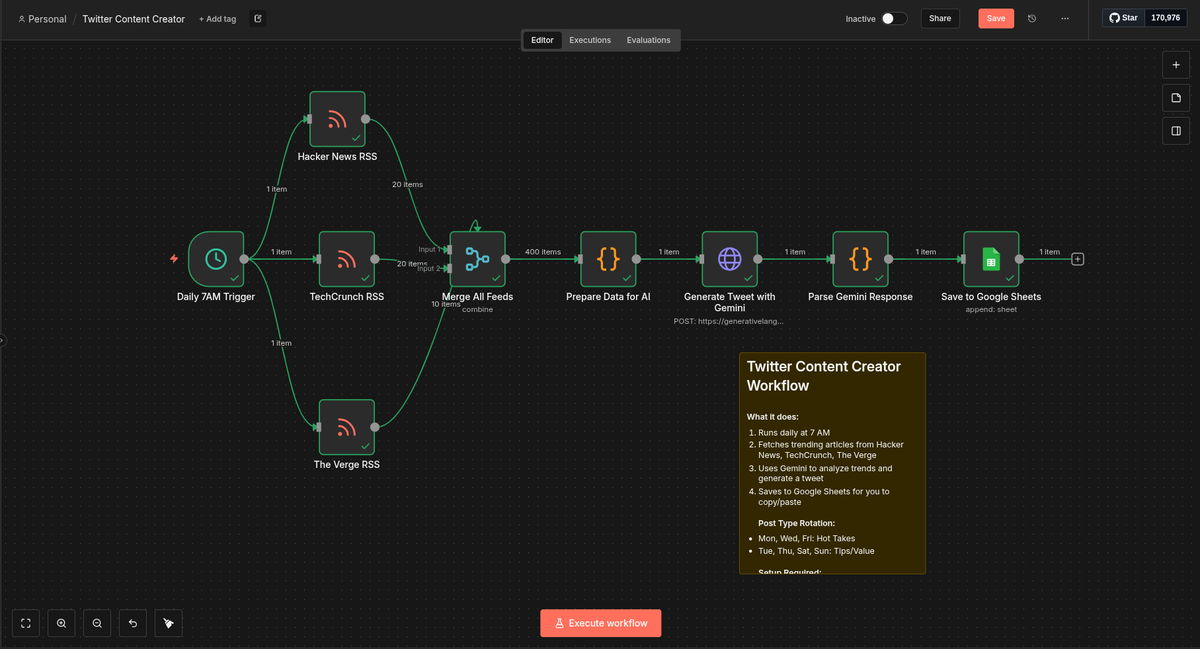Select The Verge RSS node icon
Viewport: 1200px width, 649px height.
point(346,427)
